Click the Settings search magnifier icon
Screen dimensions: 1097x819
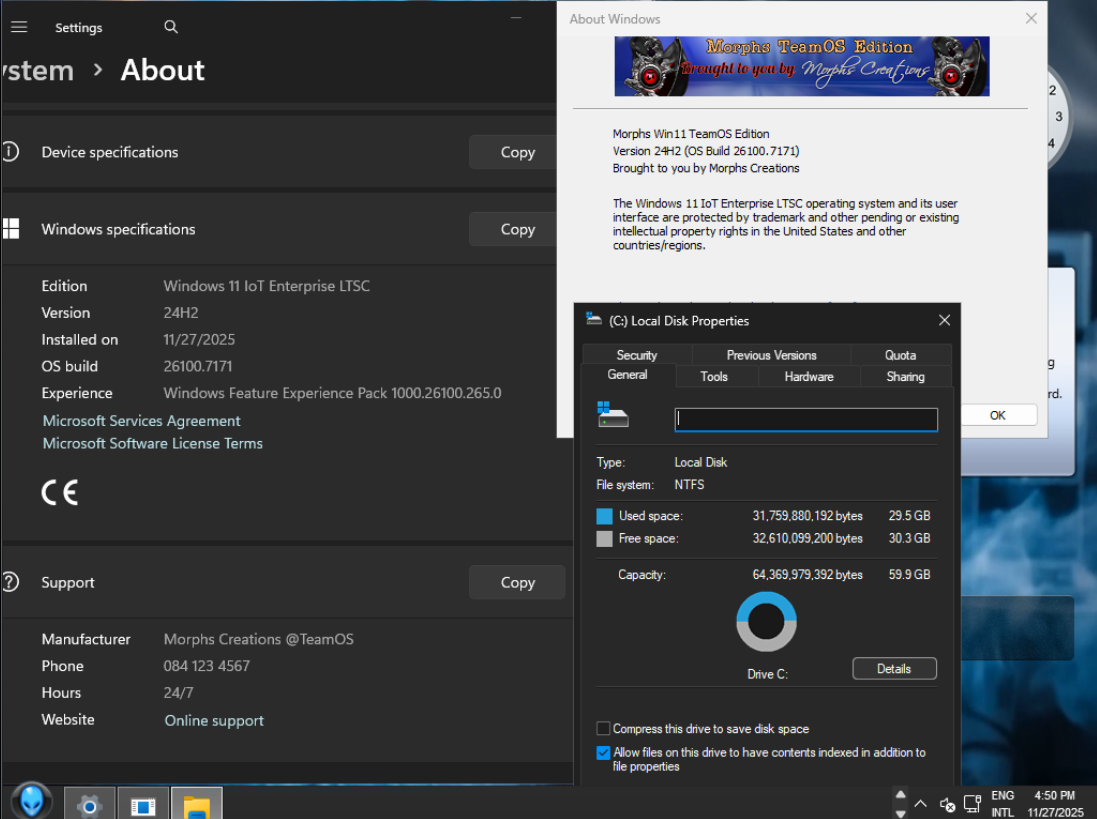pyautogui.click(x=171, y=28)
